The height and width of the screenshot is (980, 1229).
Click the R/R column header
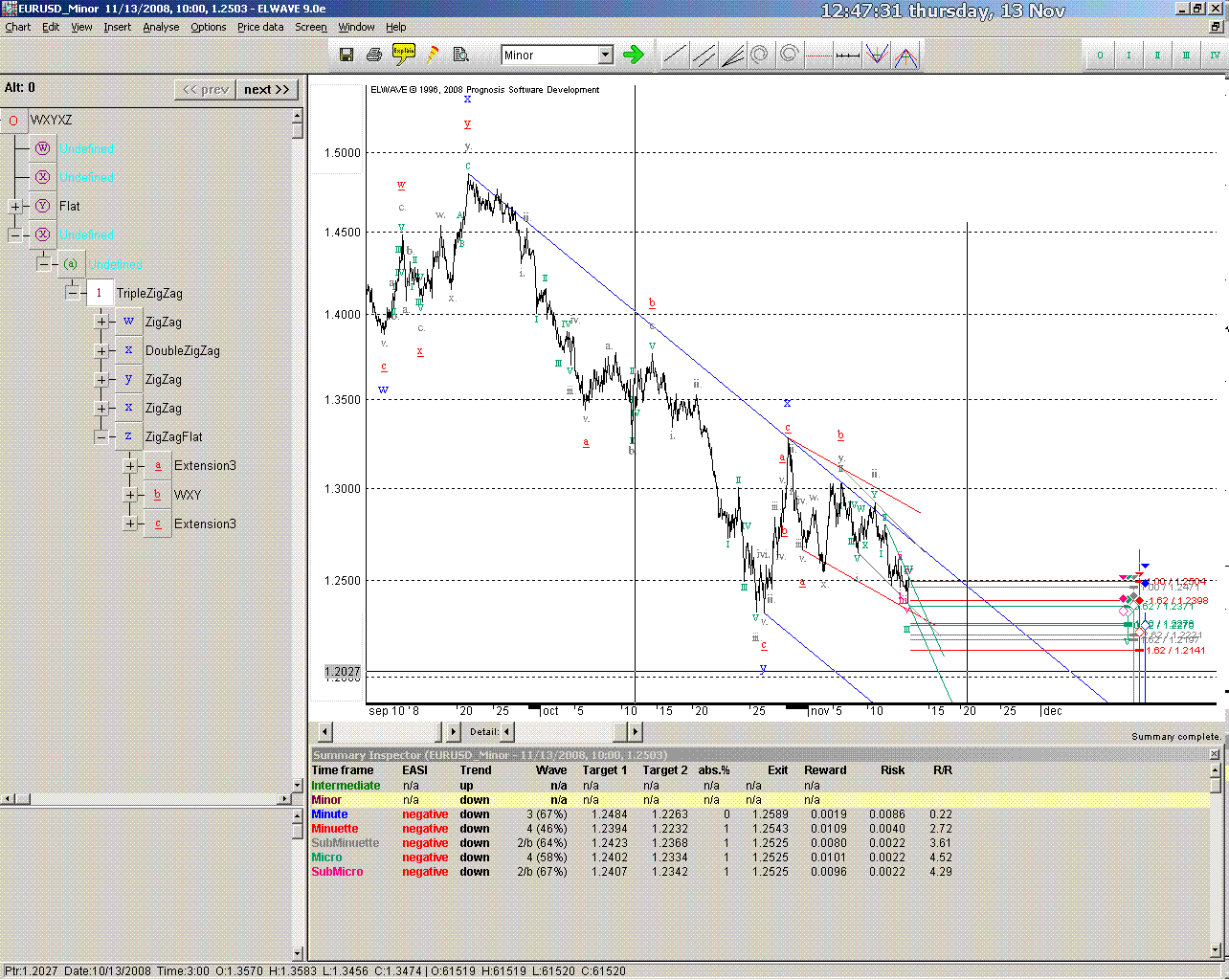tap(942, 770)
